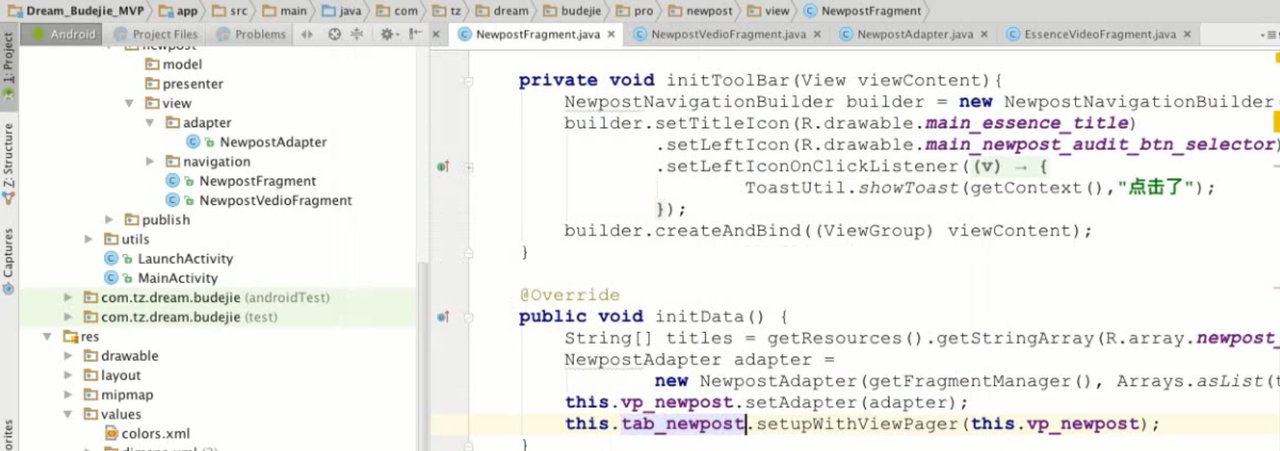1280x451 pixels.
Task: Click LaunchActivity class icon in tree
Action: coord(112,259)
